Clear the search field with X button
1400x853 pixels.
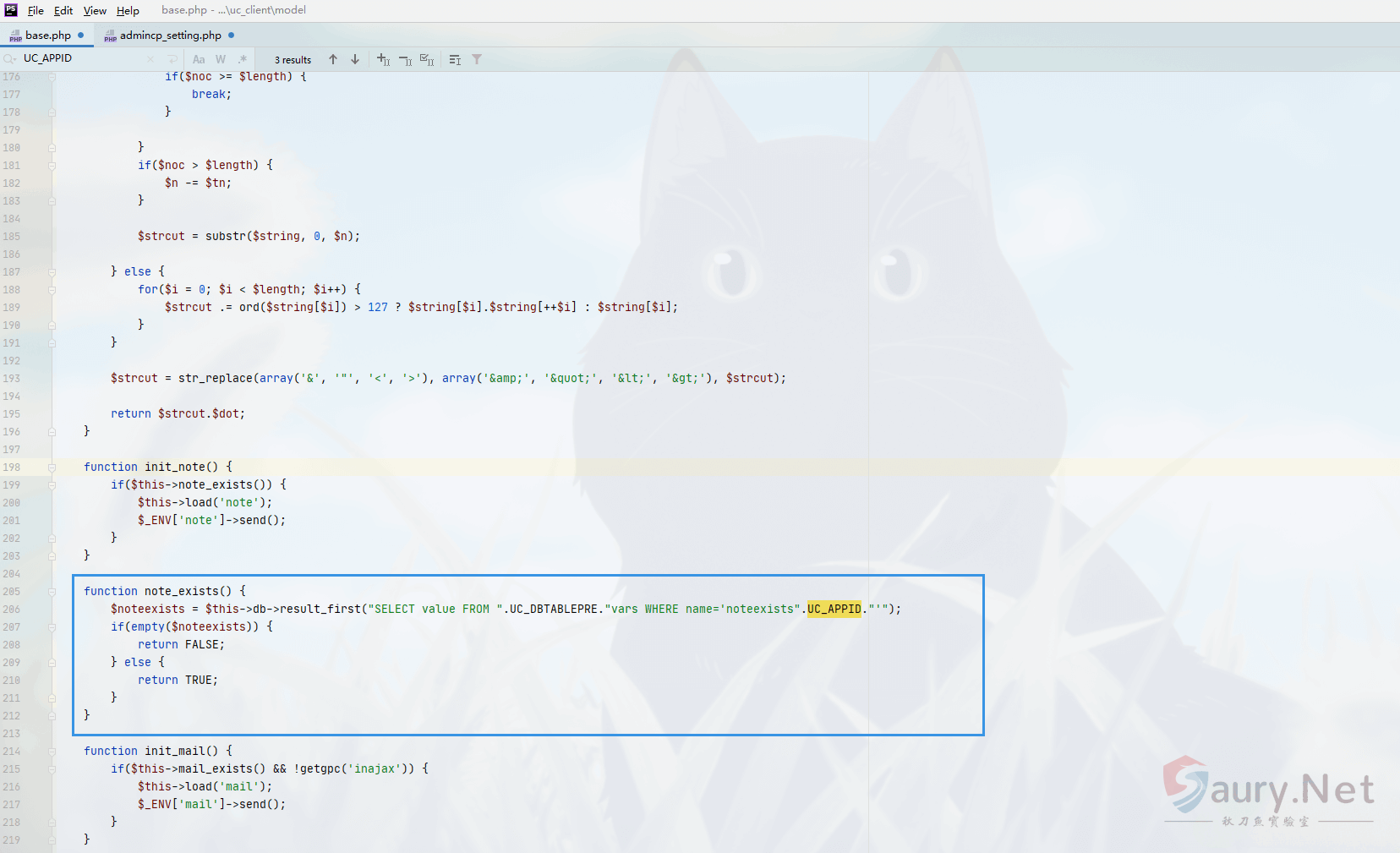coord(150,59)
